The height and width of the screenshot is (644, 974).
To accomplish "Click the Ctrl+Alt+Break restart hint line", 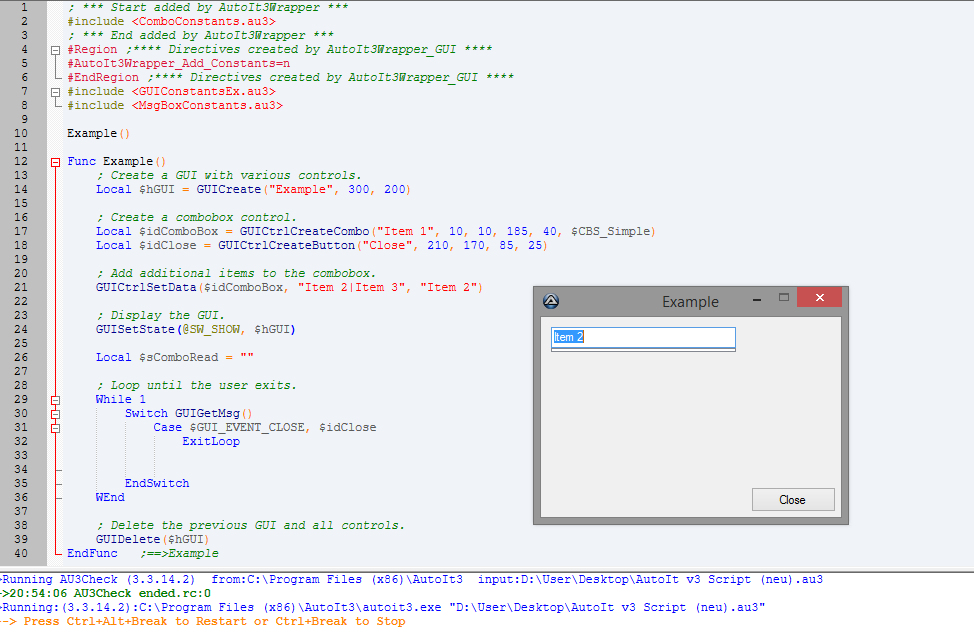I will (x=205, y=621).
